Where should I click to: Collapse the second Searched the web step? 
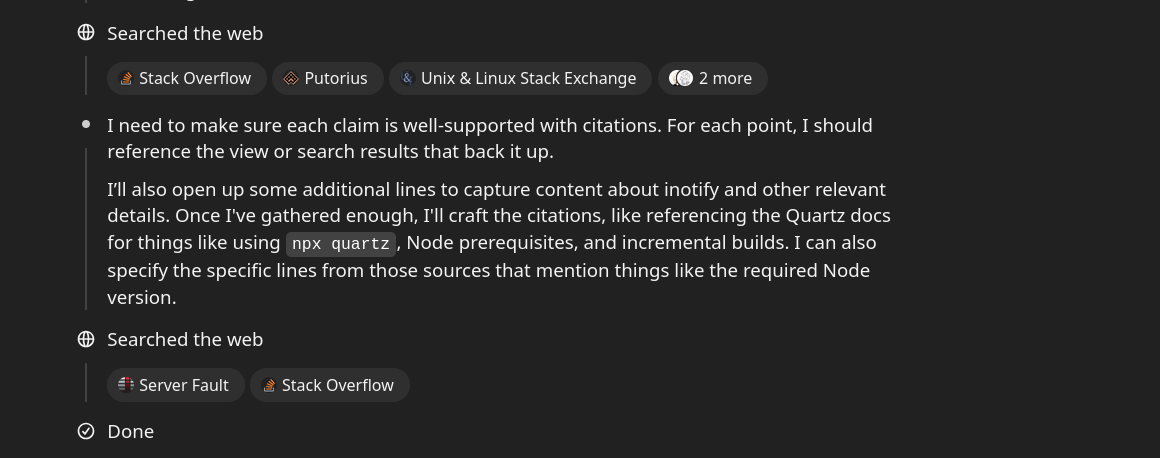[x=185, y=340]
